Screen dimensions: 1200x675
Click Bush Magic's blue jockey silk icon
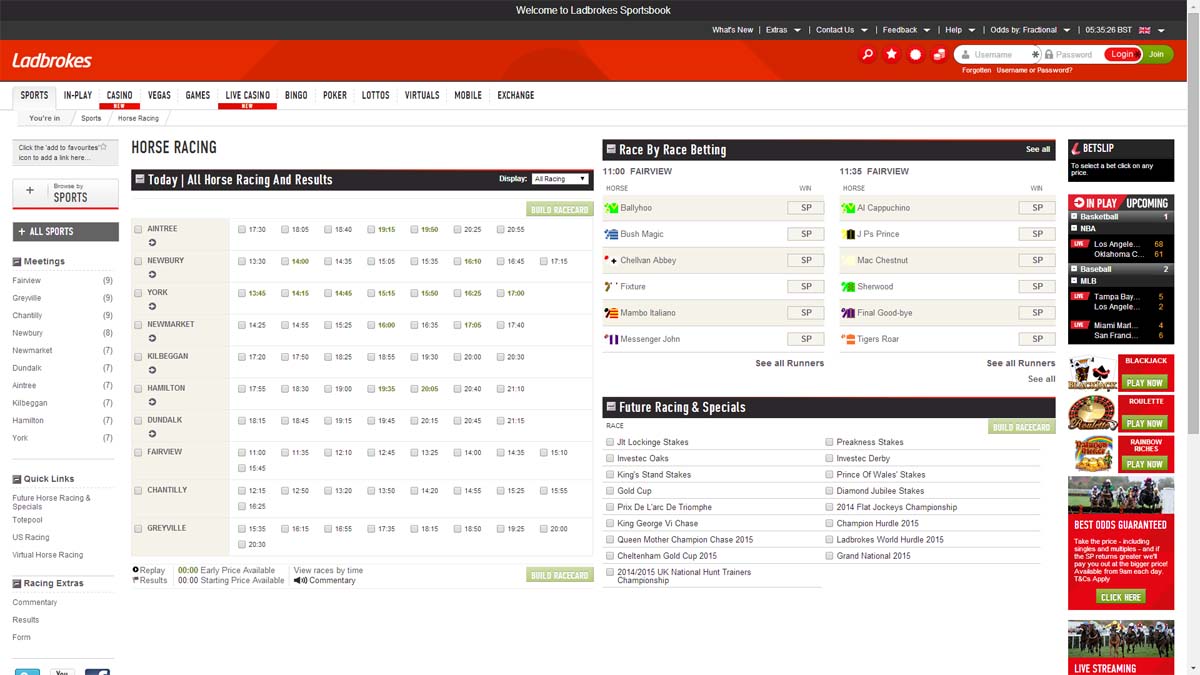[x=611, y=234]
